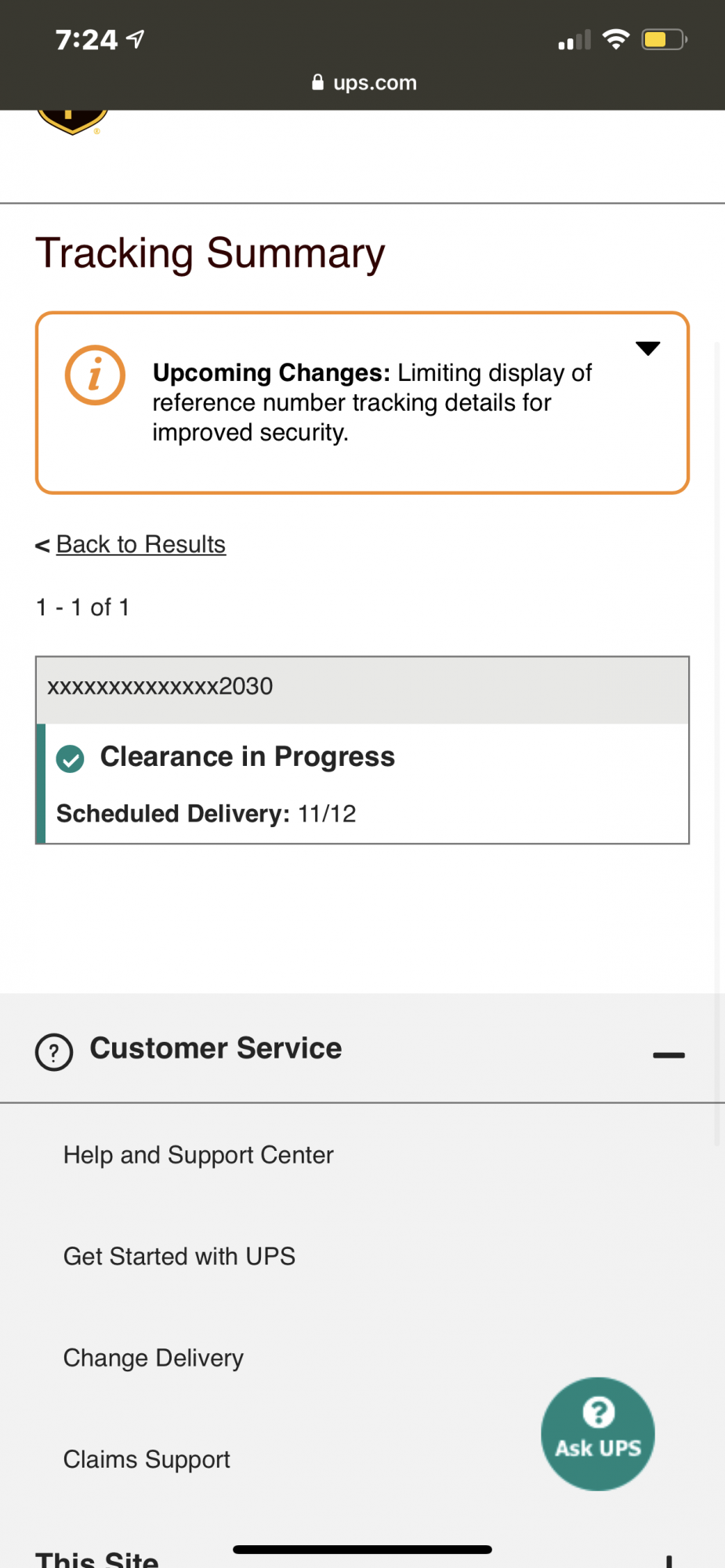Select Get Started with UPS

(179, 1256)
